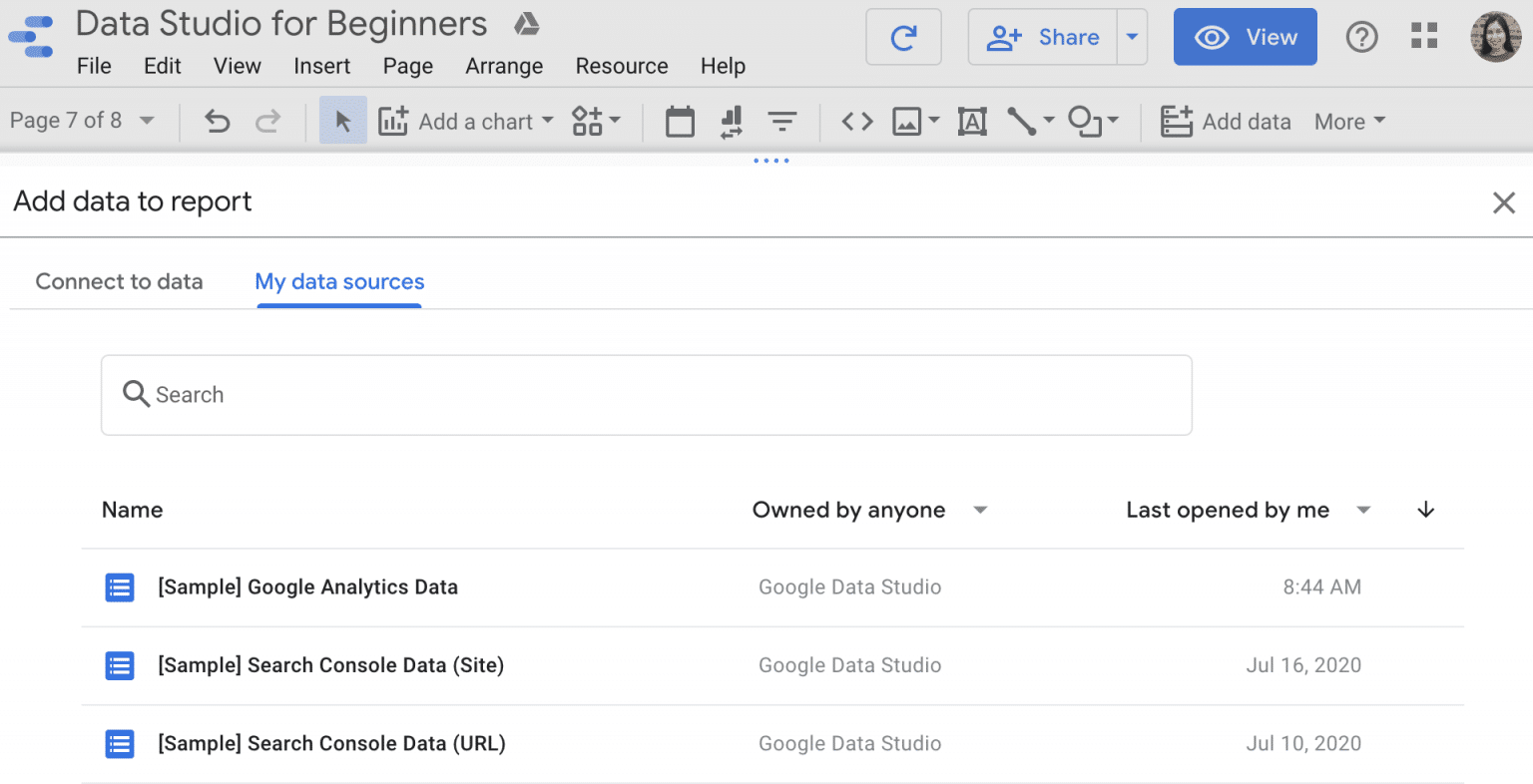Insert an embedded URL element
1533x784 pixels.
(x=855, y=121)
